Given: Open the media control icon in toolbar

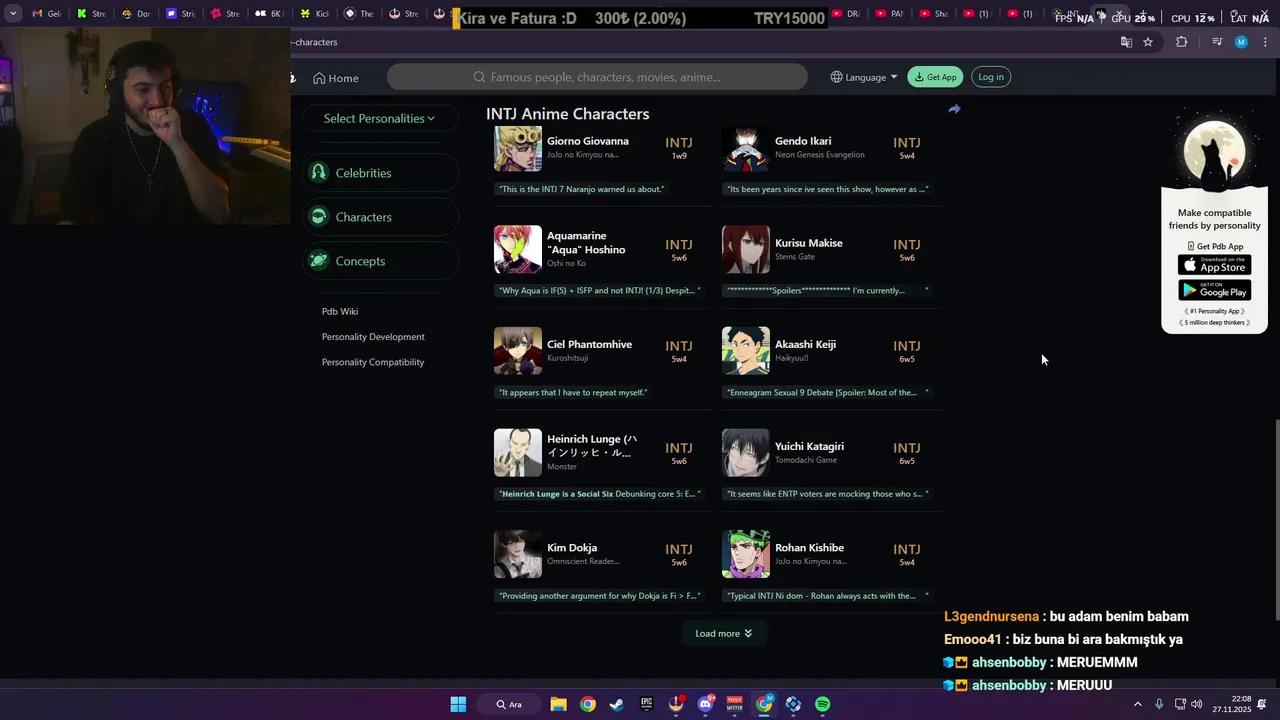Looking at the screenshot, I should click(1217, 42).
